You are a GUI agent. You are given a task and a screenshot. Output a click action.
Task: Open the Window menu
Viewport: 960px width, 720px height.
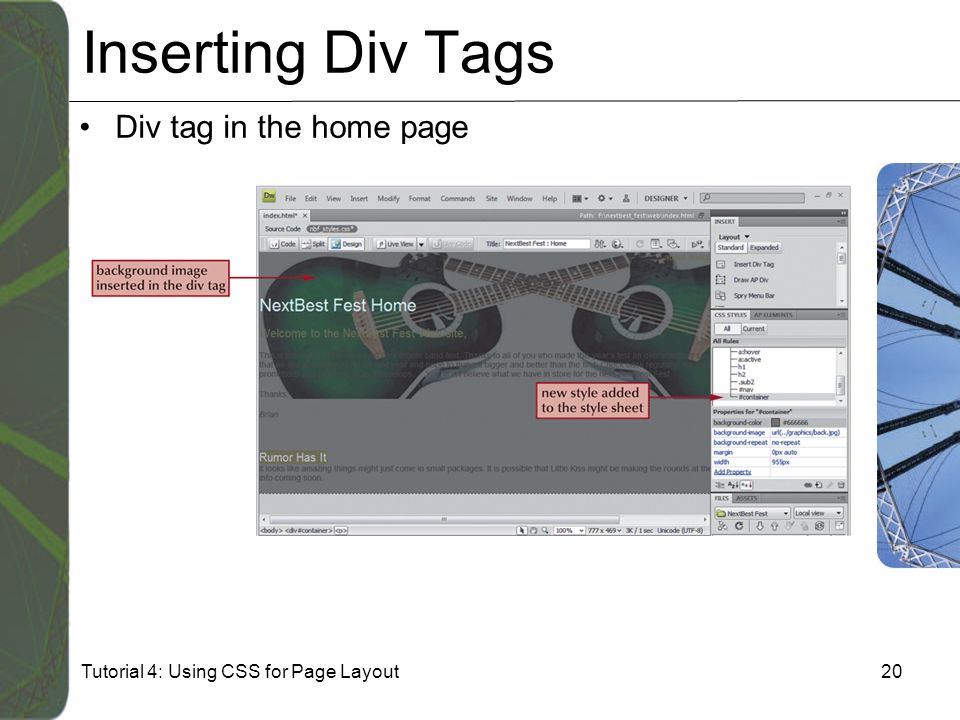click(x=519, y=198)
